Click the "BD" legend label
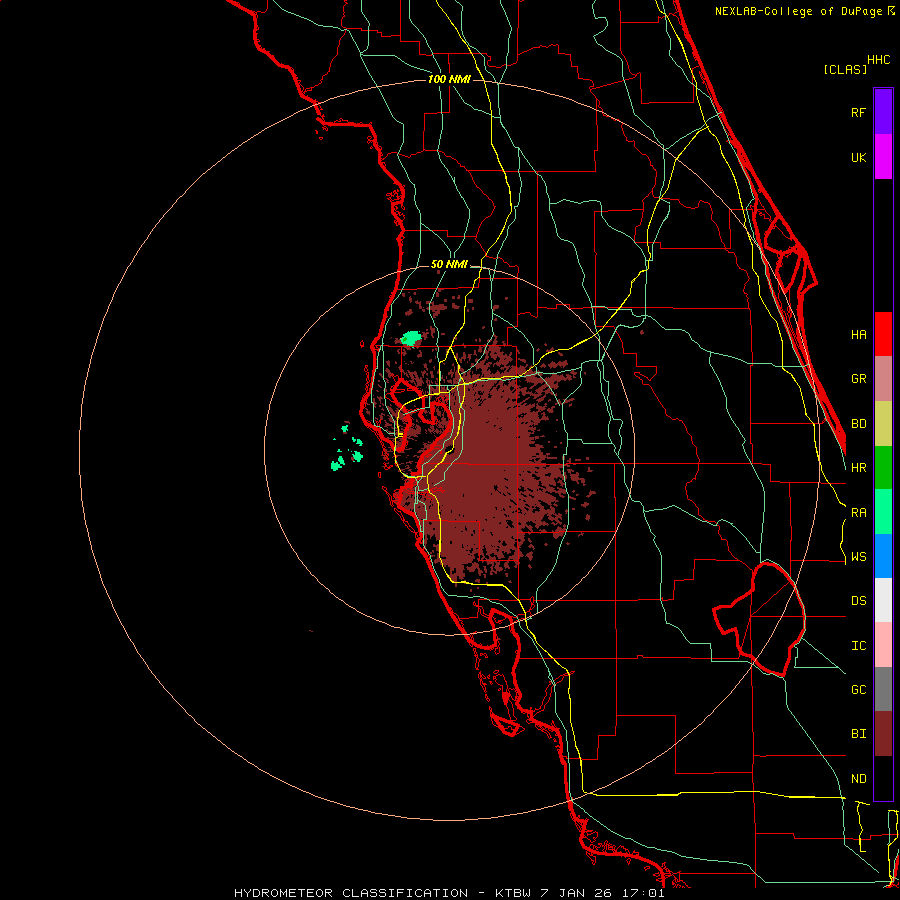This screenshot has width=900, height=900. coord(858,424)
